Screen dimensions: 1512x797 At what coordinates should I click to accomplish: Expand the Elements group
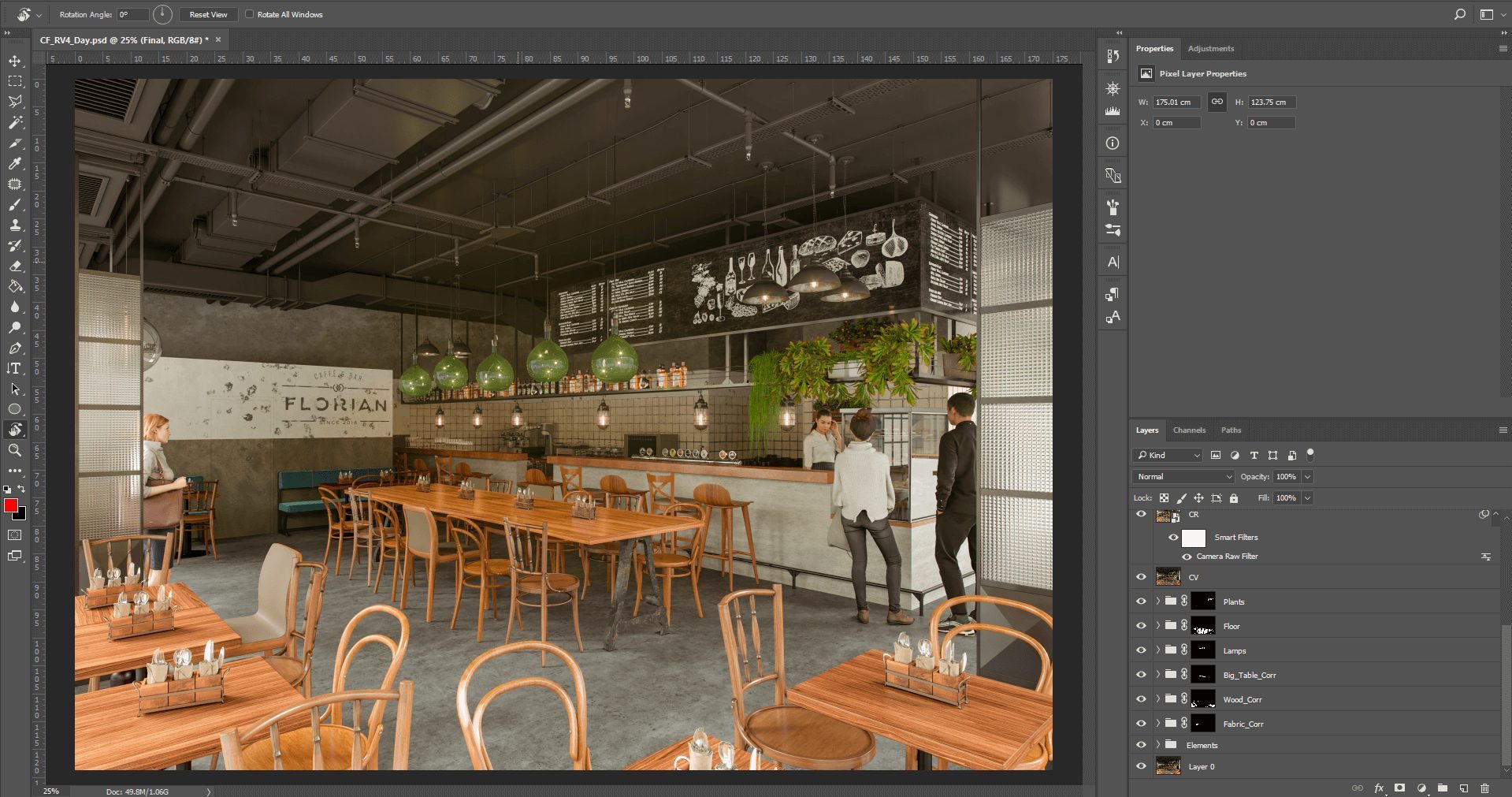point(1158,745)
